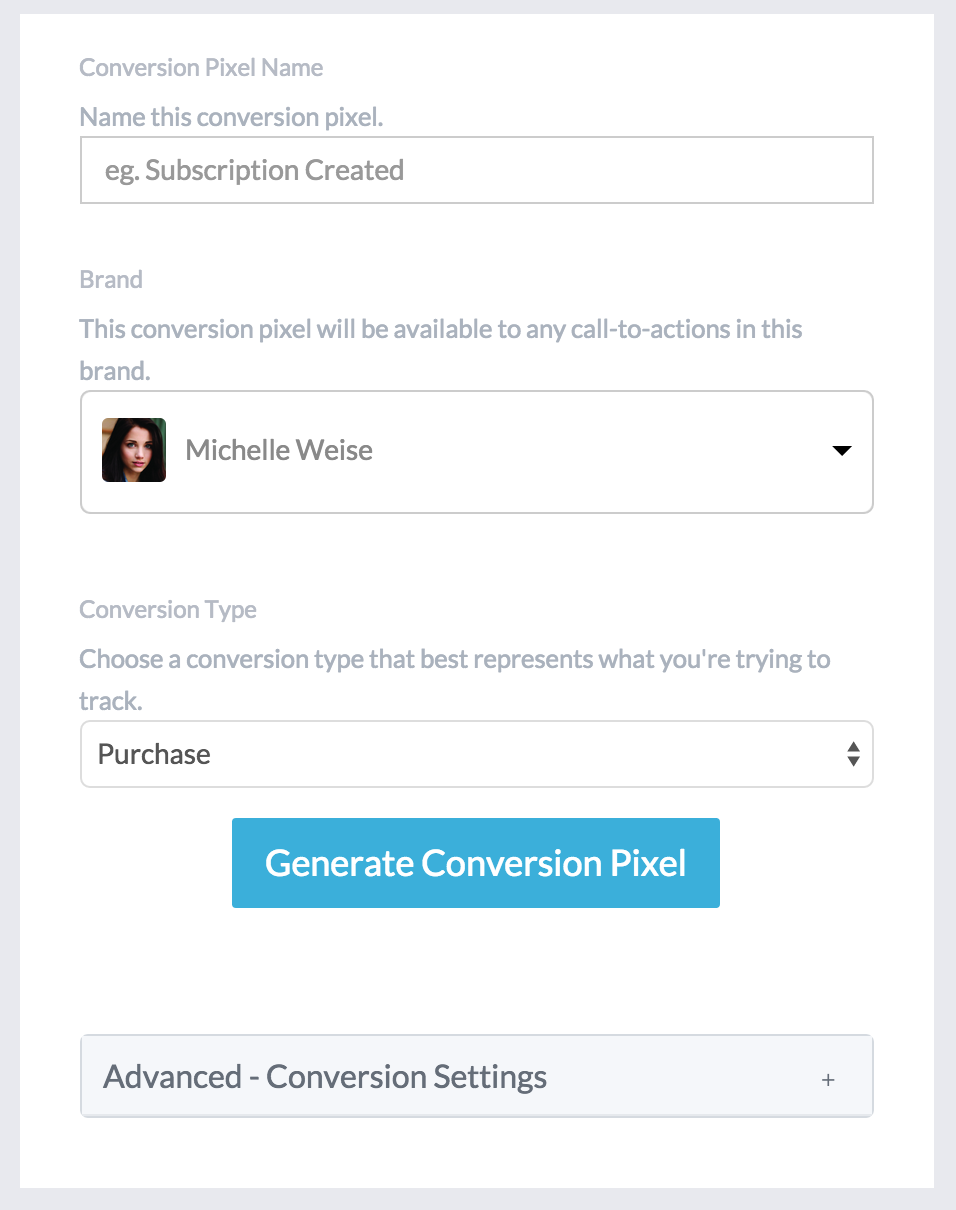Click the black dropdown caret next to Michelle Weise
The height and width of the screenshot is (1210, 956).
[840, 452]
